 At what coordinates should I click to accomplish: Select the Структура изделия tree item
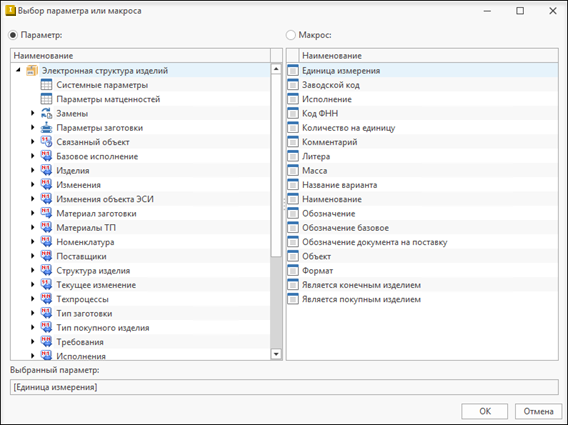[93, 271]
